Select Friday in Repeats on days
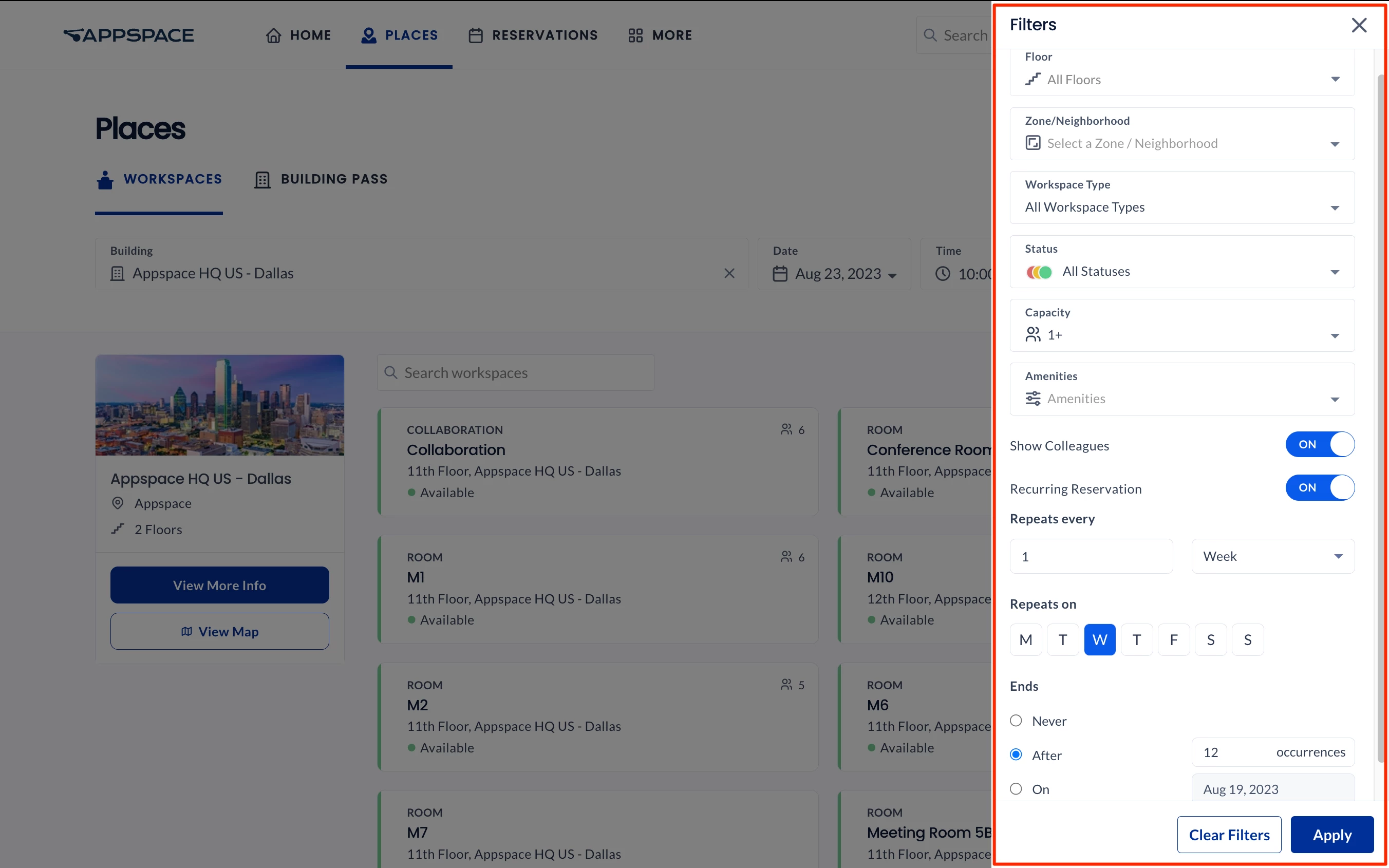 point(1173,639)
